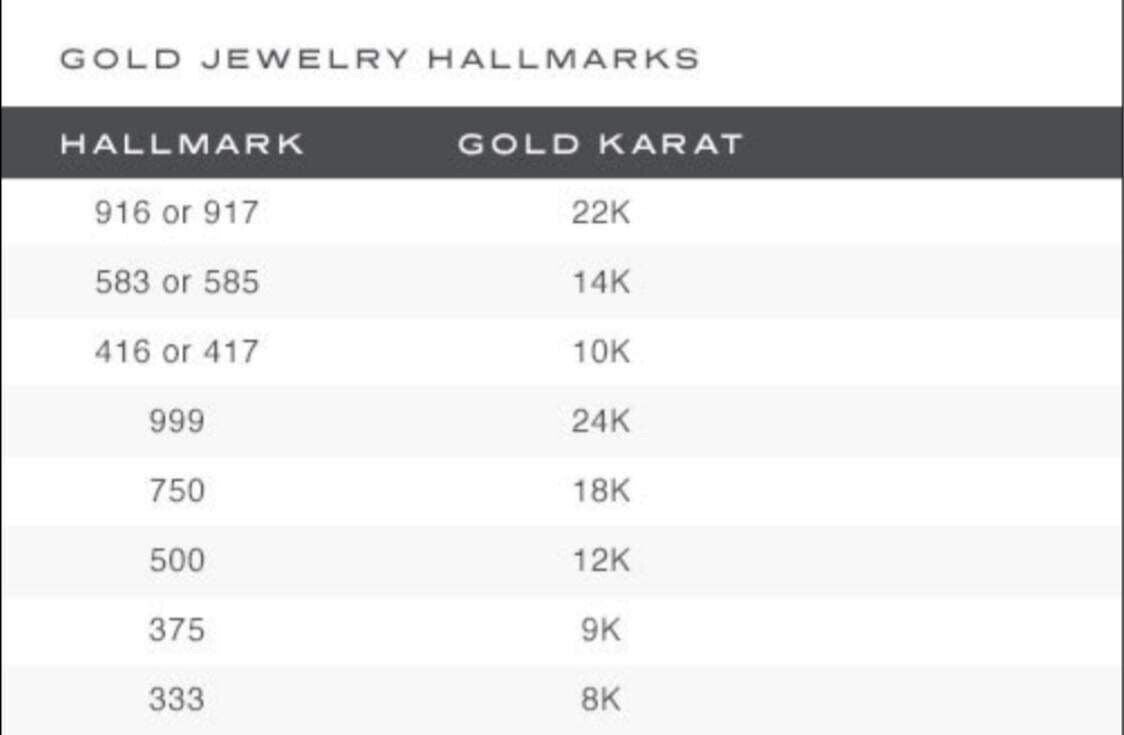This screenshot has height=735, width=1124.
Task: Click the 916 or 917 hallmark cell
Action: [x=176, y=213]
